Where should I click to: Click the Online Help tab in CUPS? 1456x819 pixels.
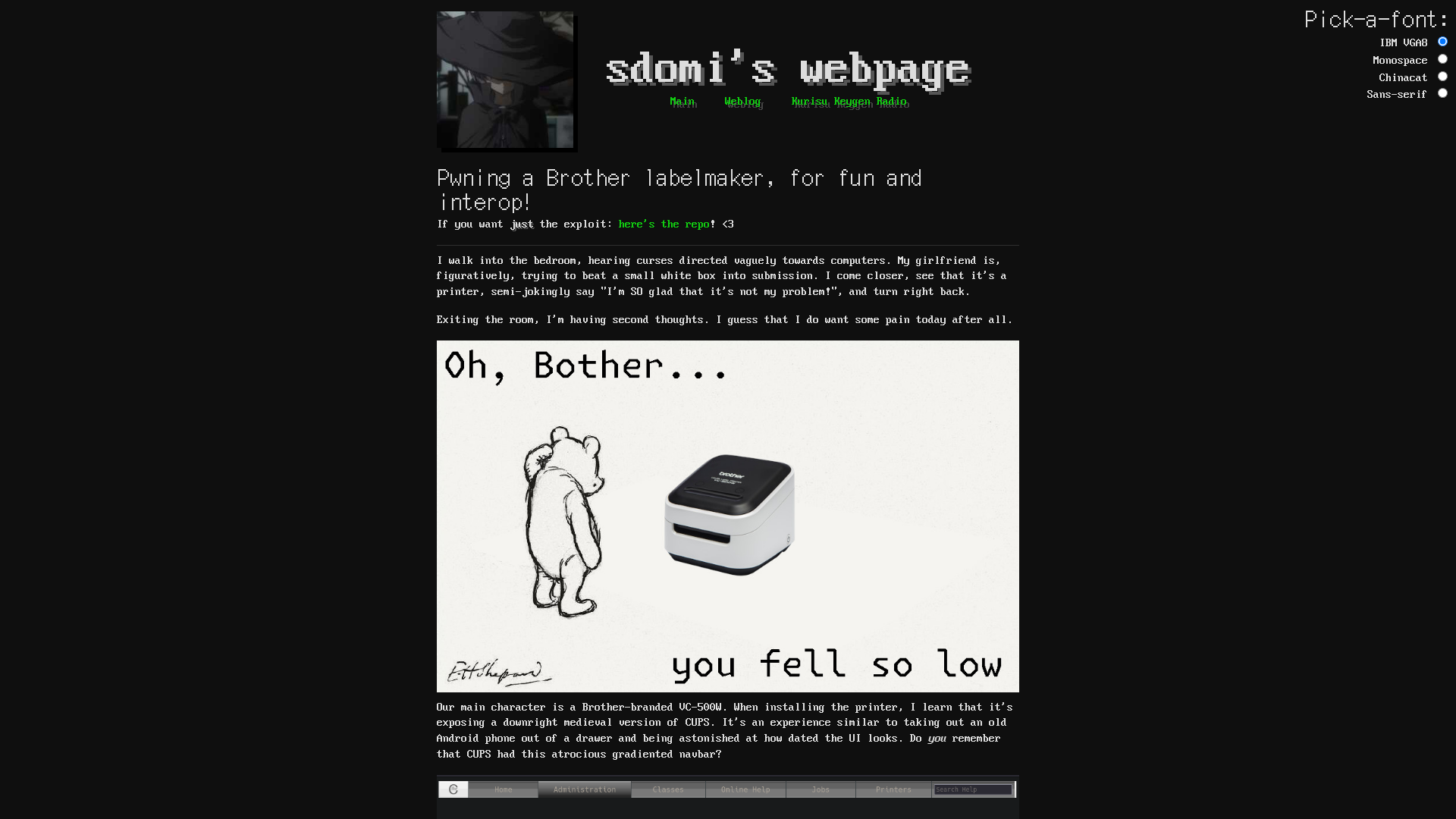[x=745, y=789]
